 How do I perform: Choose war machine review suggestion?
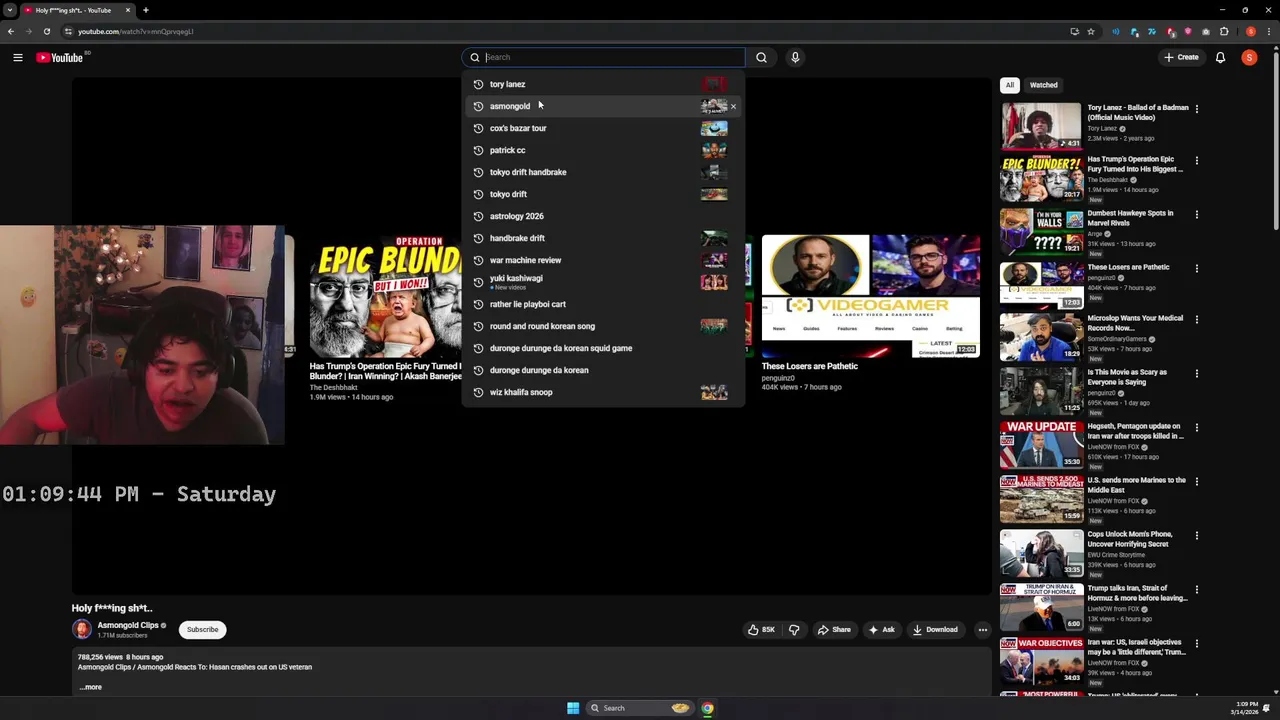click(603, 260)
